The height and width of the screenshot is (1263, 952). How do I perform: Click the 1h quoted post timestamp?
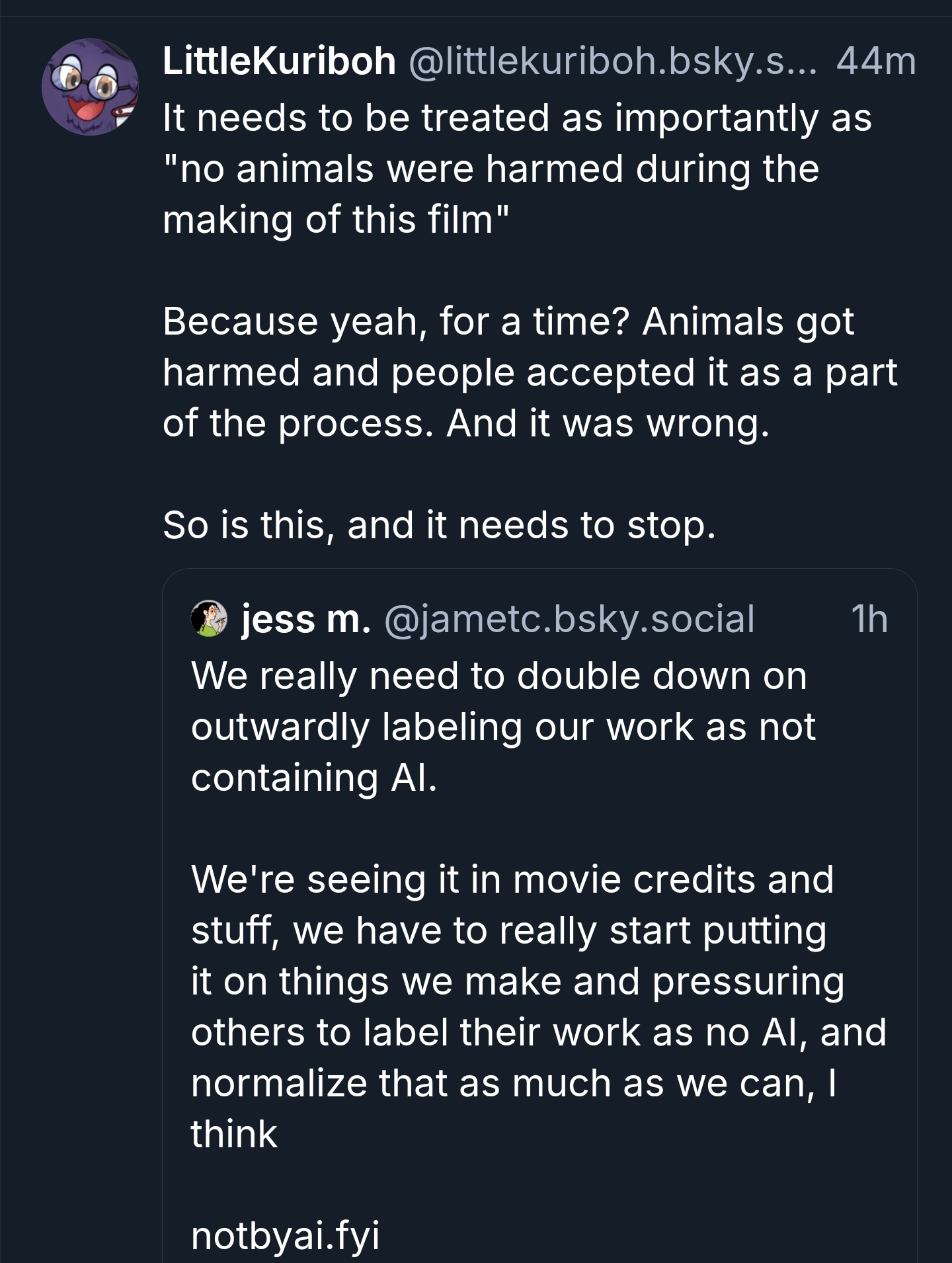(x=869, y=620)
